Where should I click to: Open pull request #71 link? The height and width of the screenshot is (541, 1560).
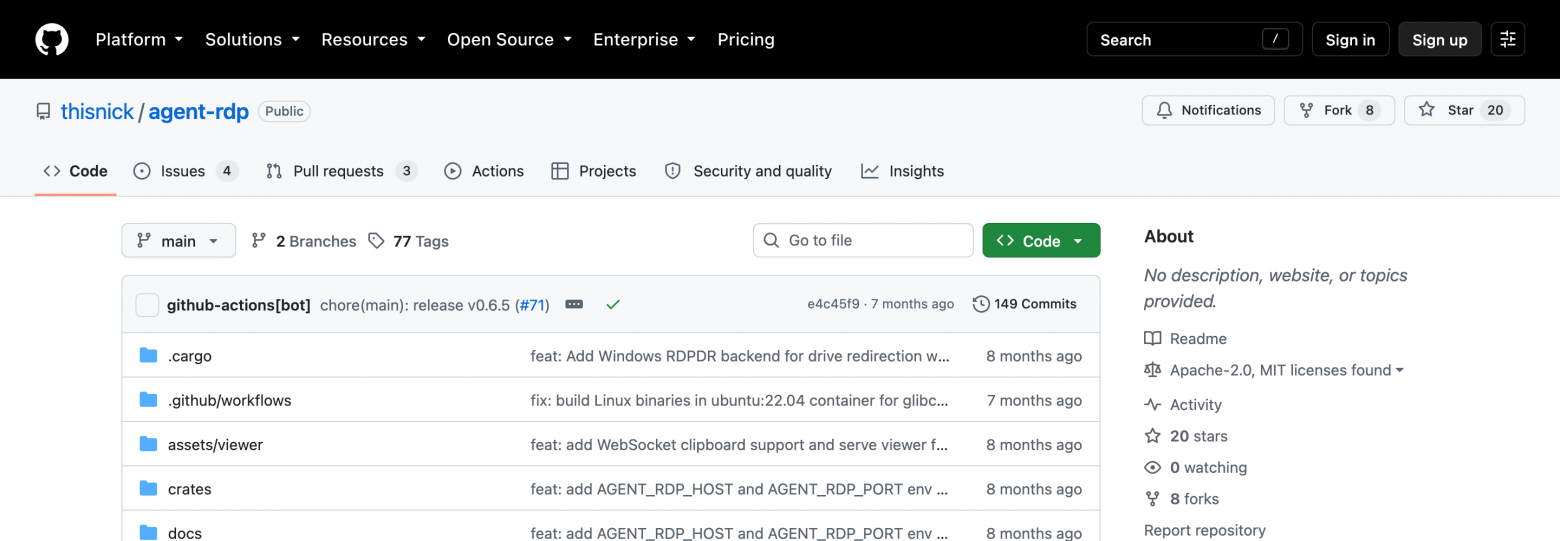tap(533, 305)
